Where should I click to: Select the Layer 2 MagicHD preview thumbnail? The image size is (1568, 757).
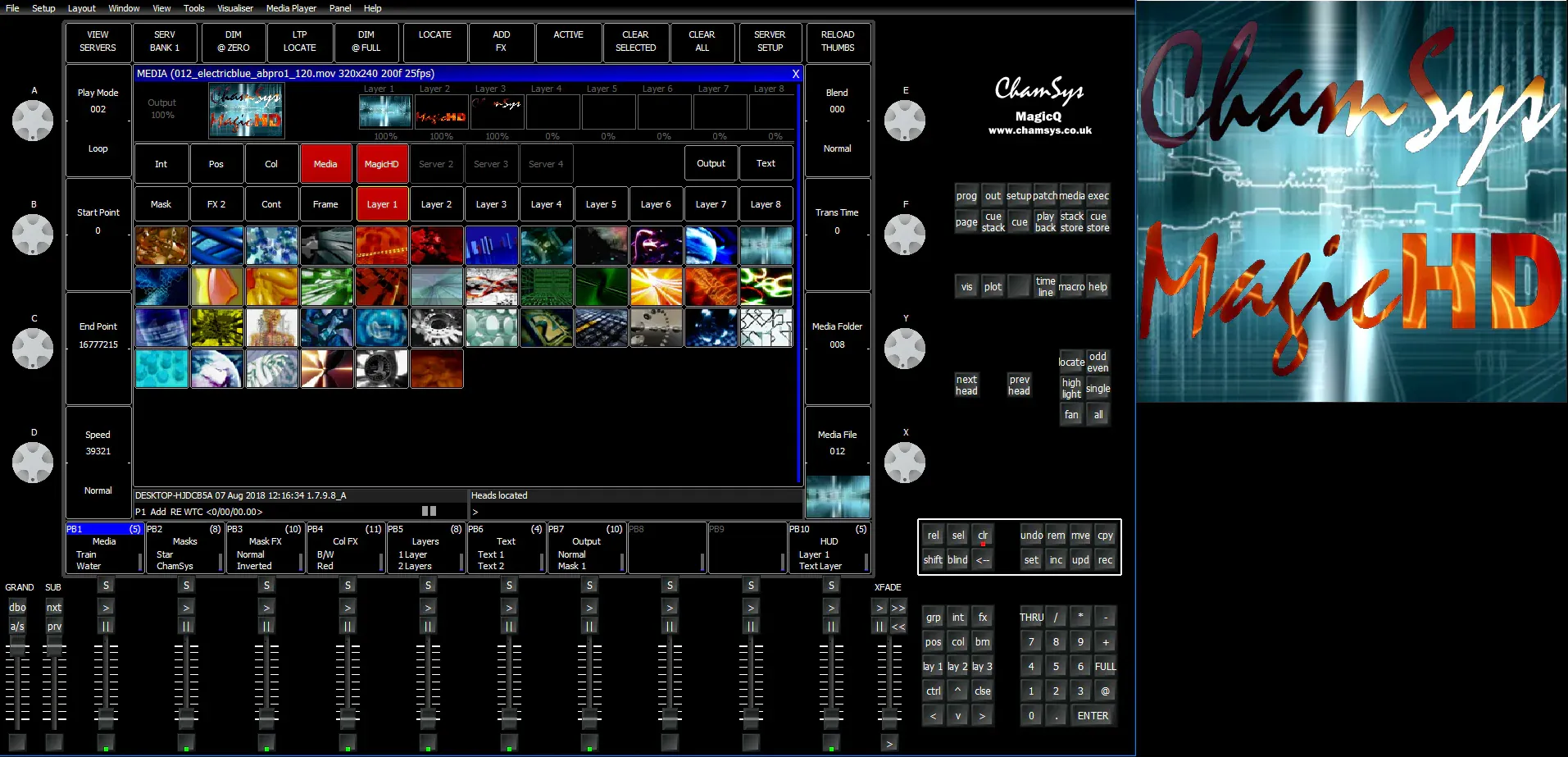click(x=441, y=112)
